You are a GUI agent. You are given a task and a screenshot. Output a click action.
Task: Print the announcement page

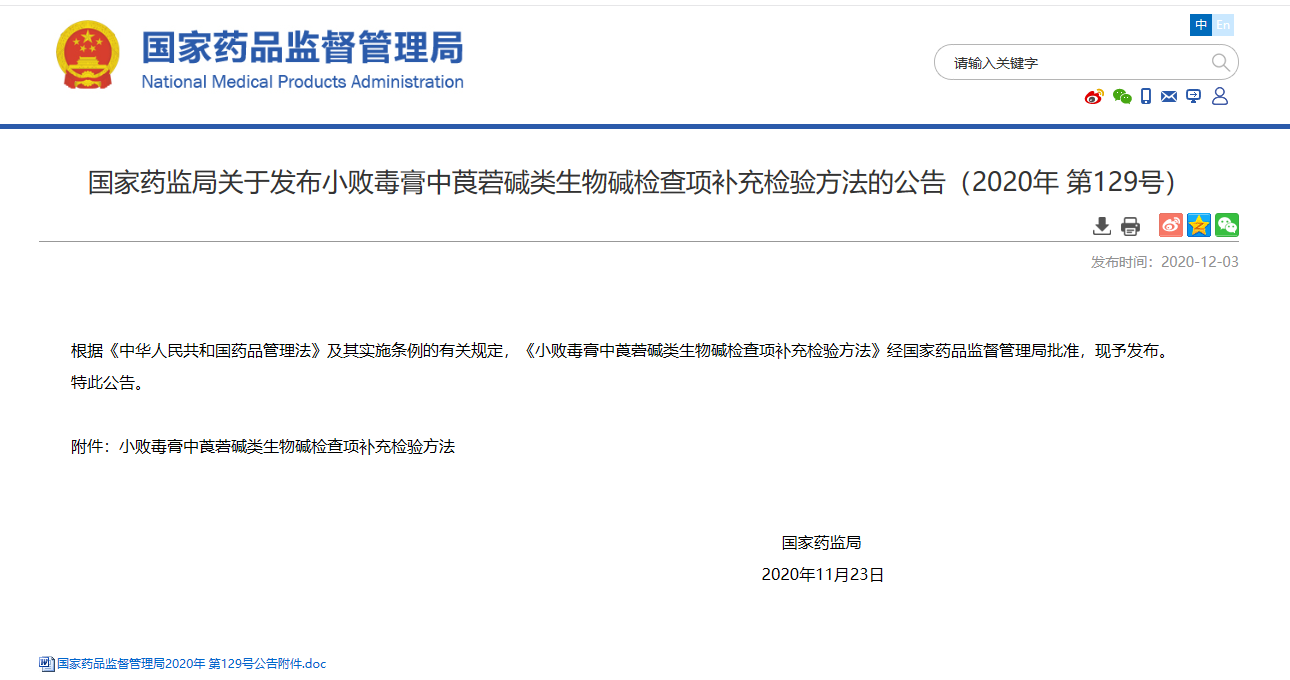(x=1130, y=226)
